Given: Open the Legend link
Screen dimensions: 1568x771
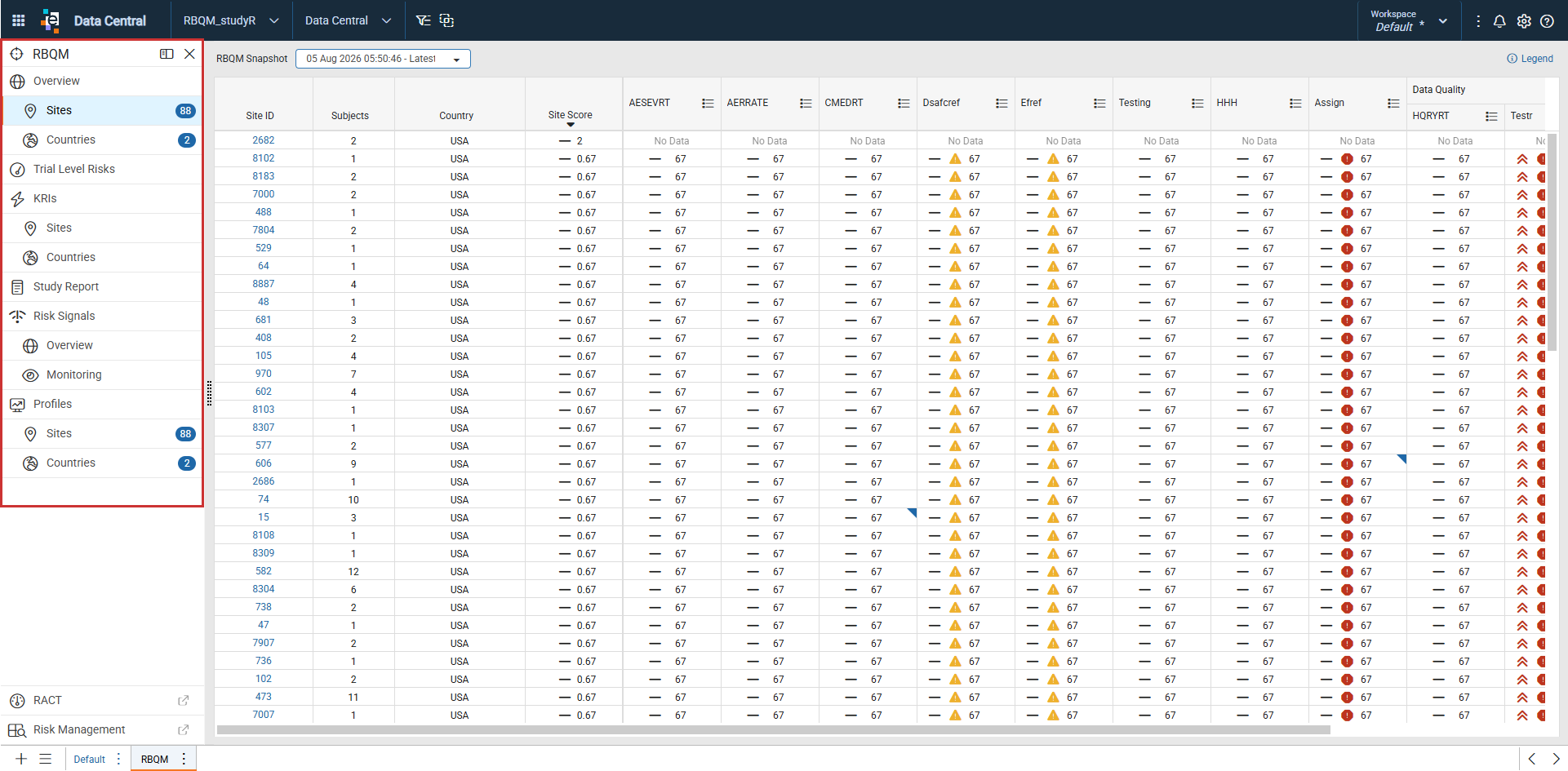Looking at the screenshot, I should pos(1530,59).
